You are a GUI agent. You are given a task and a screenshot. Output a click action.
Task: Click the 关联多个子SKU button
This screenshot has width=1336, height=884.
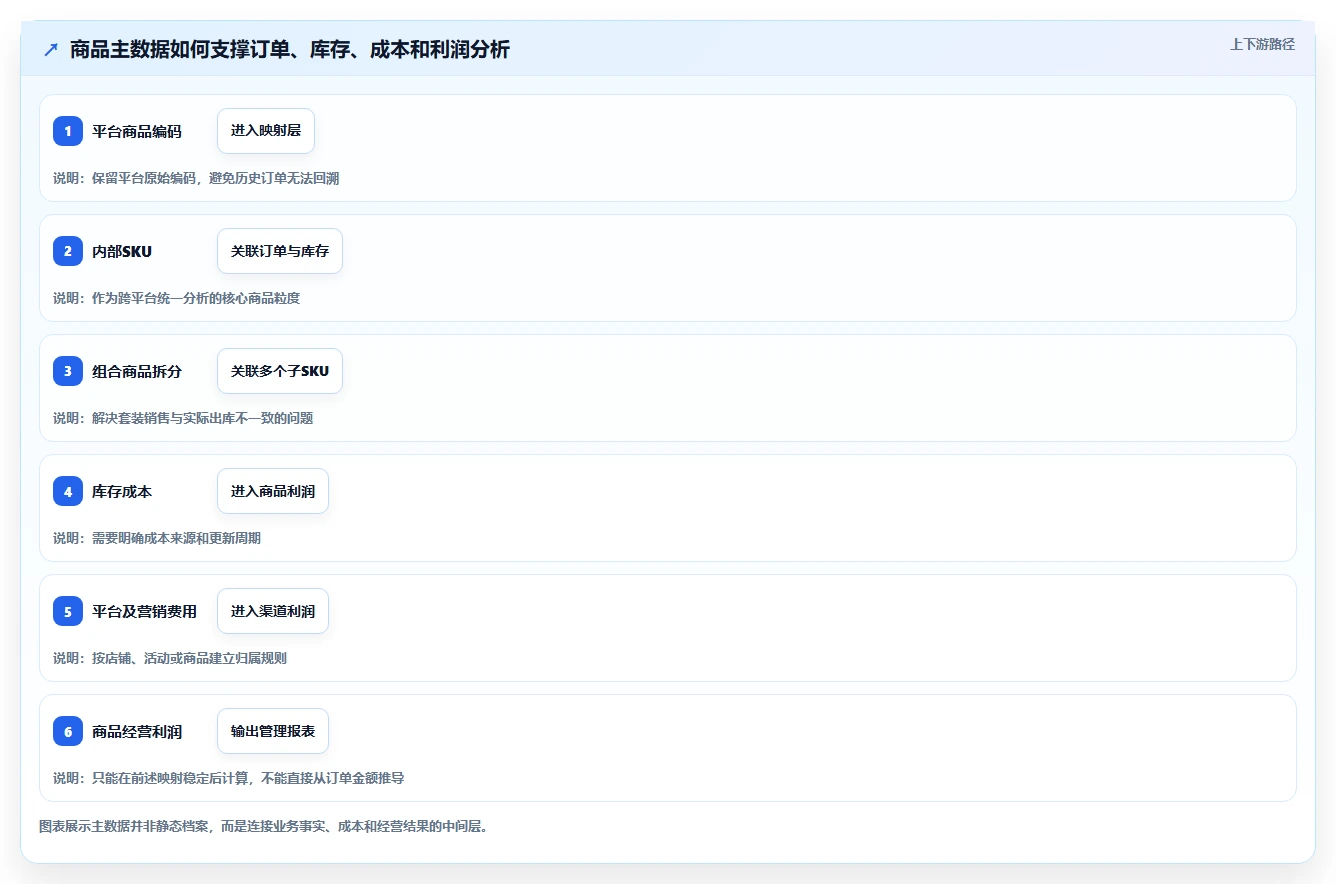280,371
